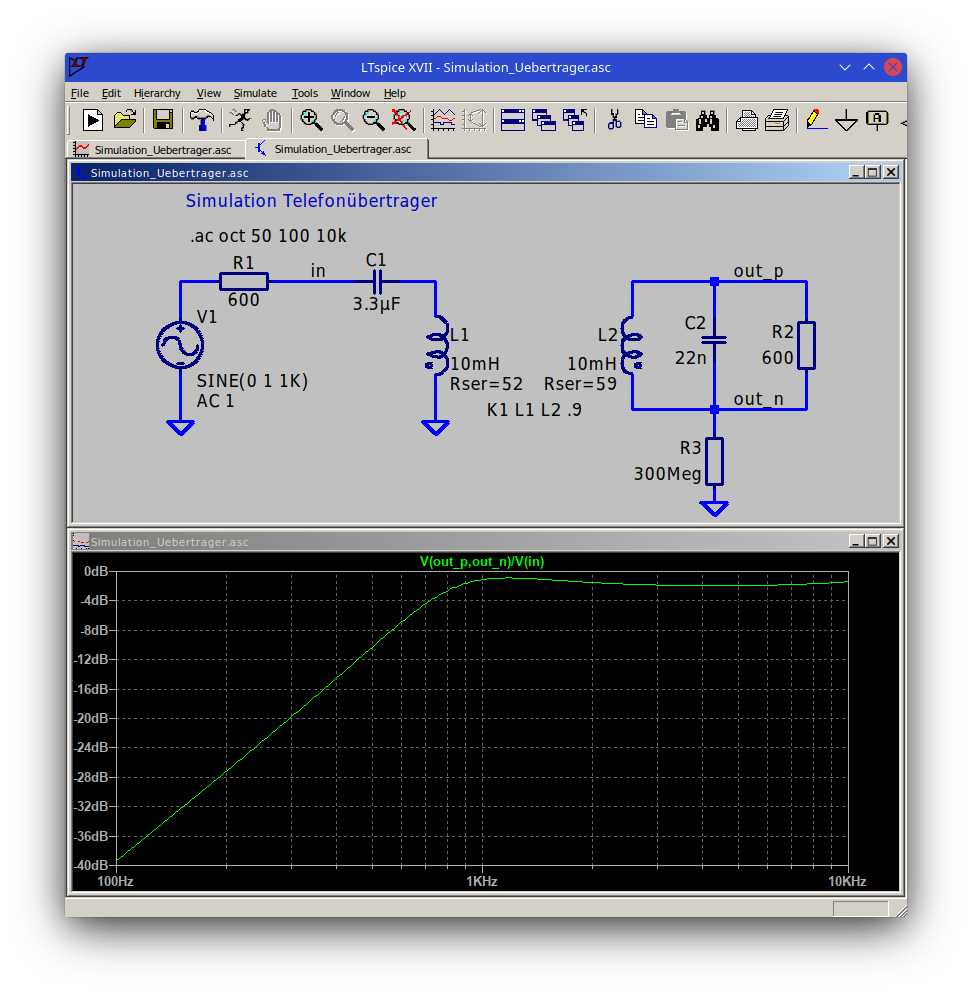Cascade windows using the stacked-windows icon
Screen dimensions: 972x994
[x=543, y=120]
